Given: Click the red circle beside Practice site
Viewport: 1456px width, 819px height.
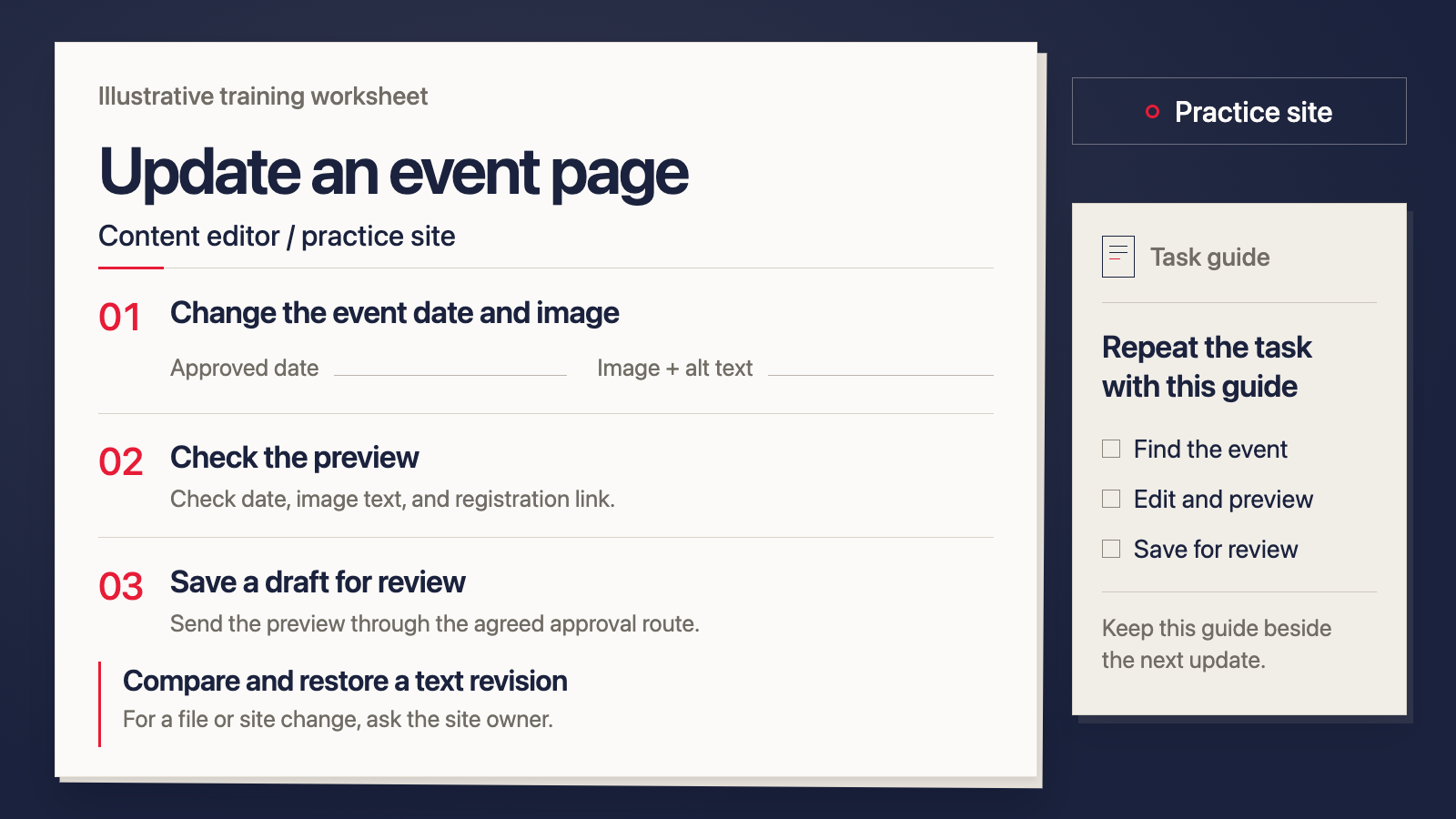Looking at the screenshot, I should pos(1152,112).
